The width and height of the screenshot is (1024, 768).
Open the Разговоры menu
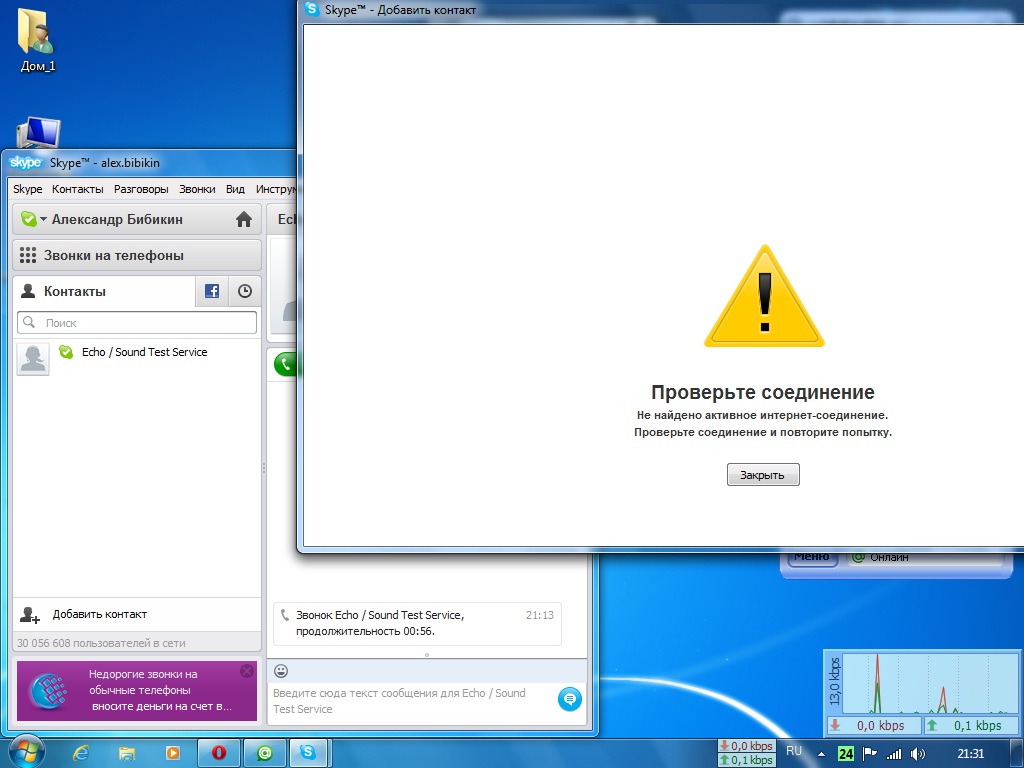point(141,189)
